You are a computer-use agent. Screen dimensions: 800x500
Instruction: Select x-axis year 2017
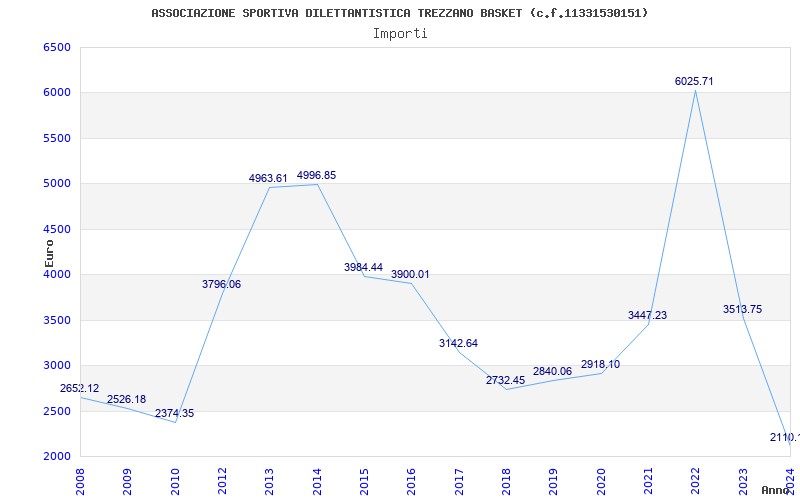459,482
